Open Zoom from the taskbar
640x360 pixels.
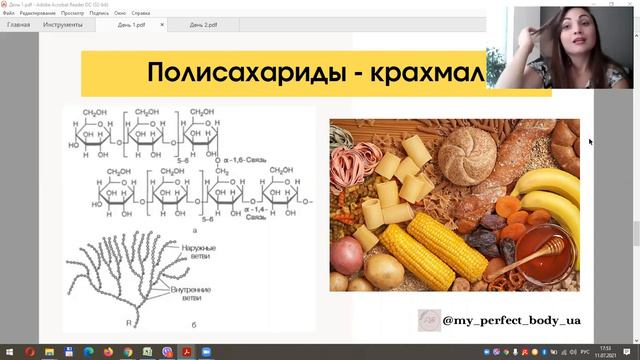(x=206, y=352)
